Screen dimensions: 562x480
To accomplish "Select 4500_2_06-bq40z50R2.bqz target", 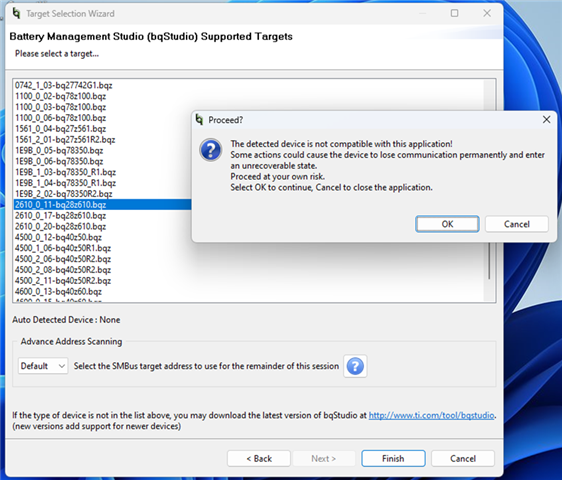I will coord(63,259).
